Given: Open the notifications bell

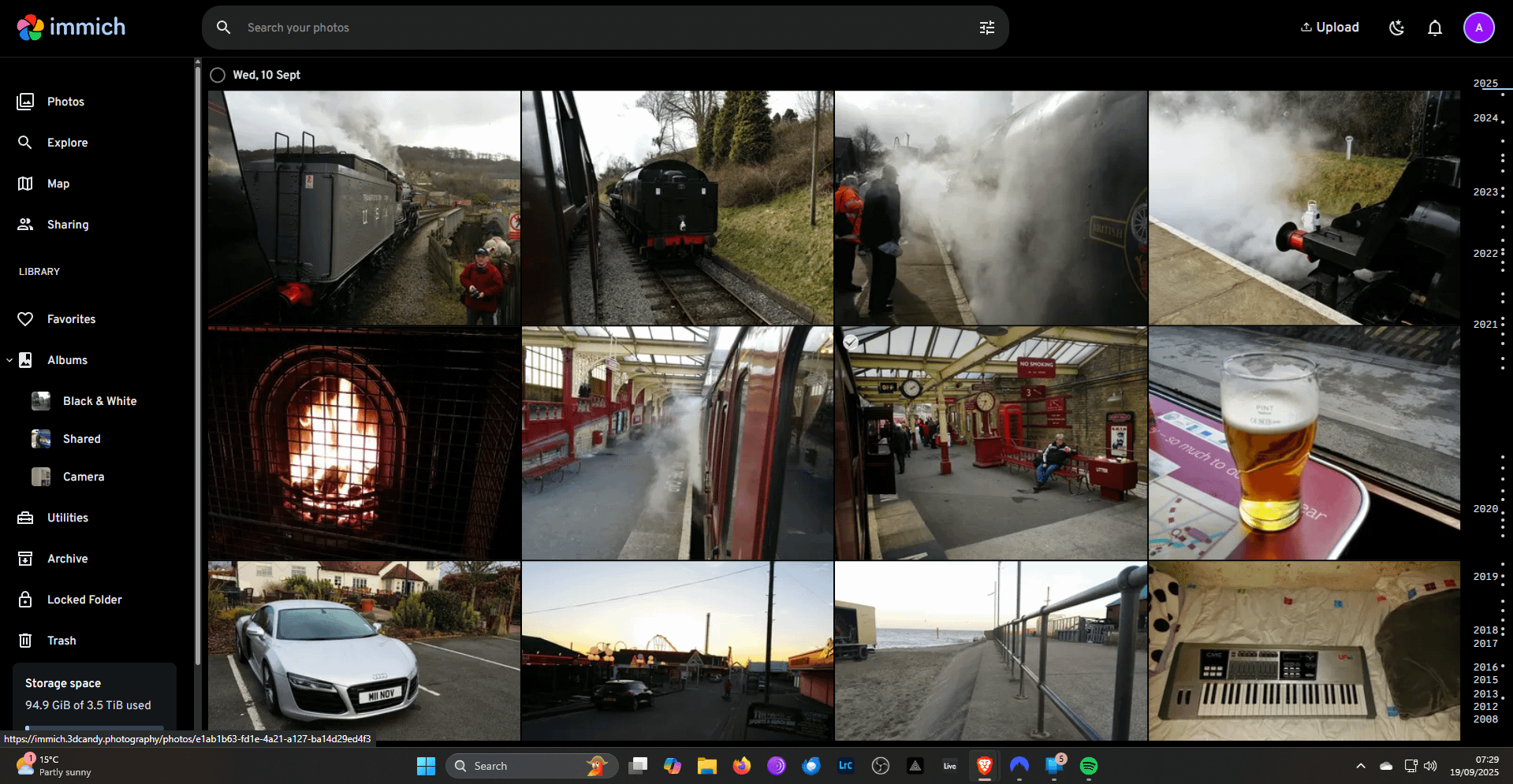Looking at the screenshot, I should pos(1434,28).
